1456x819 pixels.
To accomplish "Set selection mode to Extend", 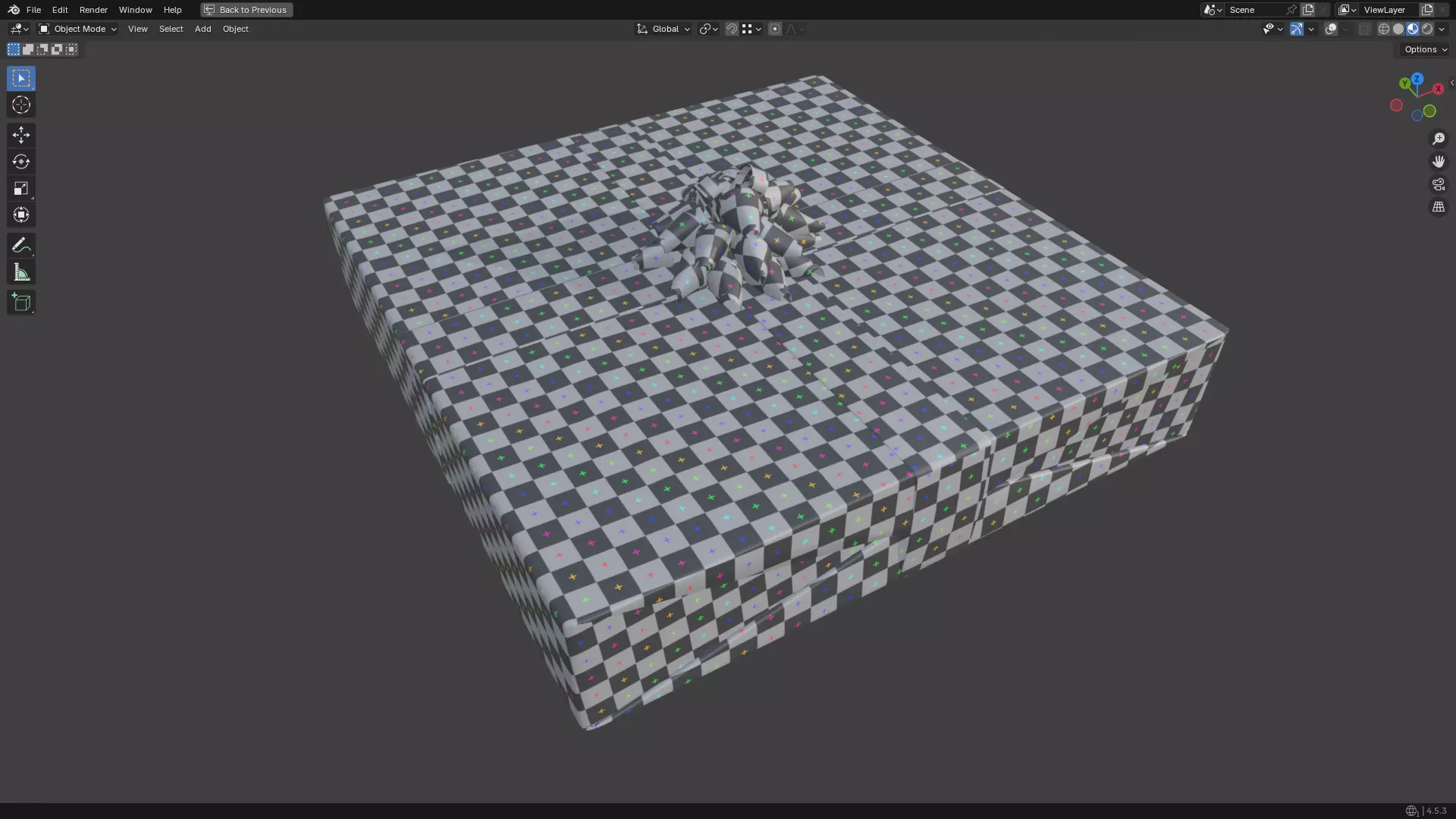I will pos(28,49).
